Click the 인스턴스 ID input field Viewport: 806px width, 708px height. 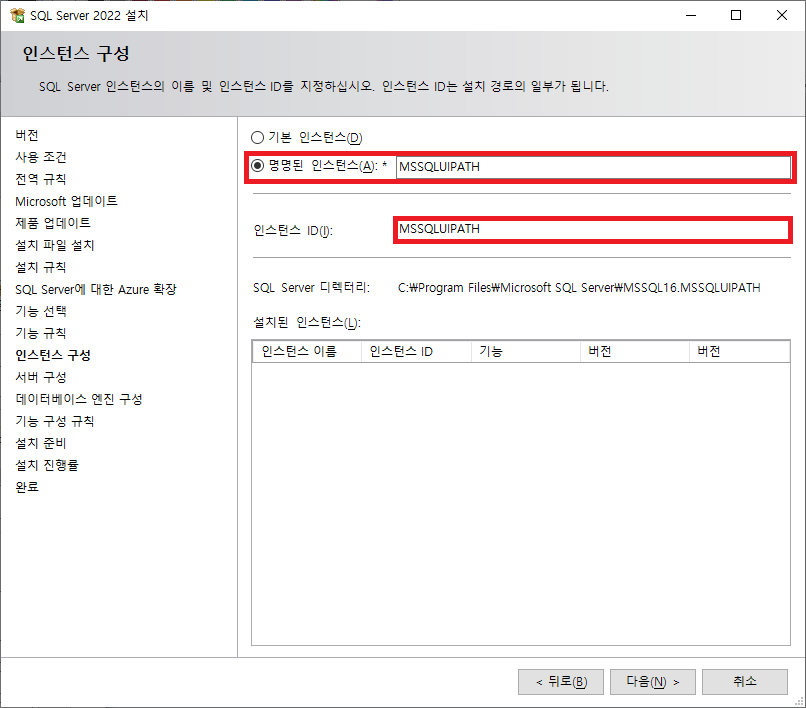592,229
